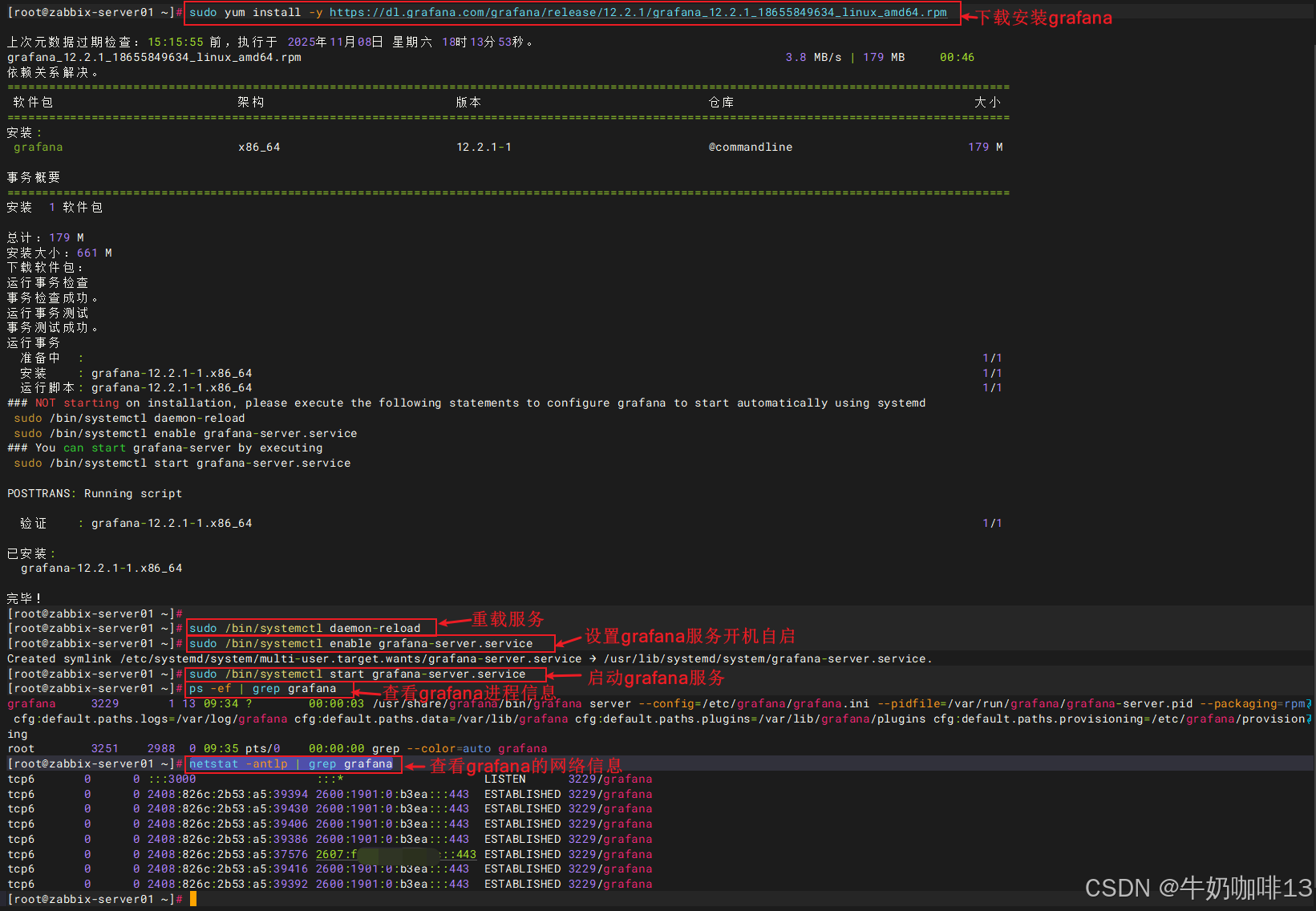The width and height of the screenshot is (1316, 911).
Task: Click local address ending ':37576'
Action: [x=228, y=854]
